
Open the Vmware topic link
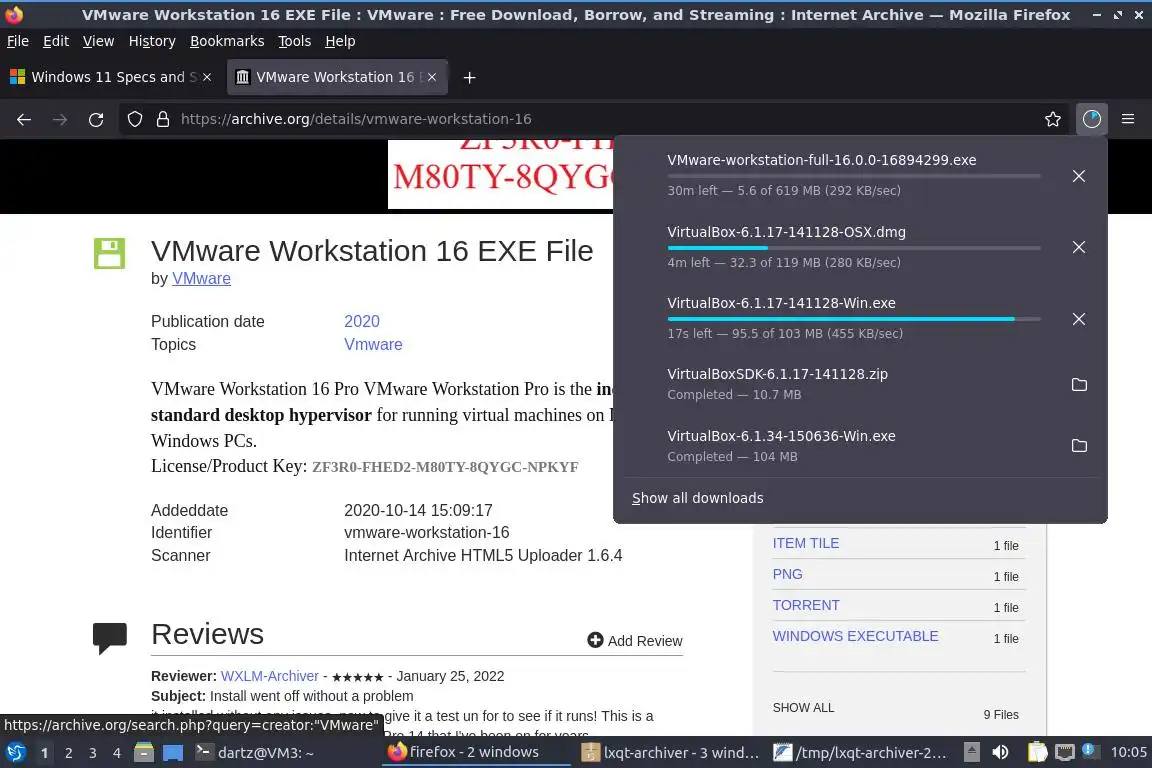click(x=373, y=344)
